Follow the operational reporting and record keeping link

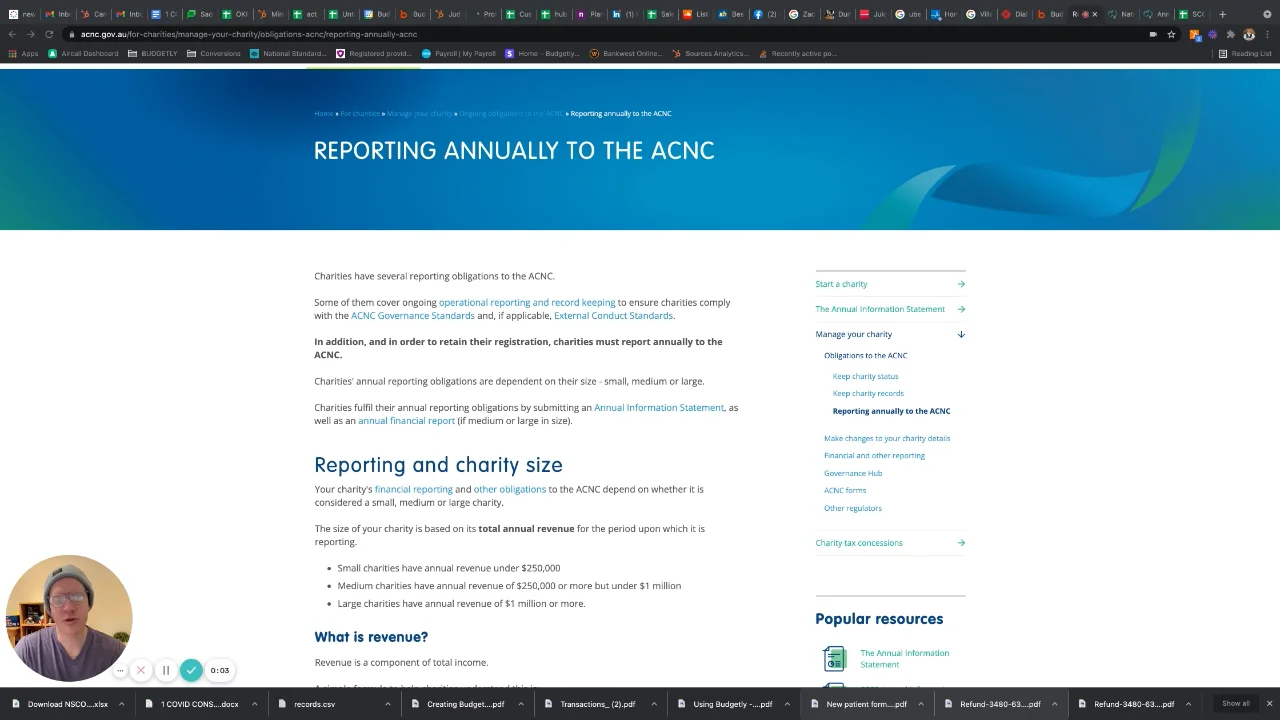click(x=527, y=302)
